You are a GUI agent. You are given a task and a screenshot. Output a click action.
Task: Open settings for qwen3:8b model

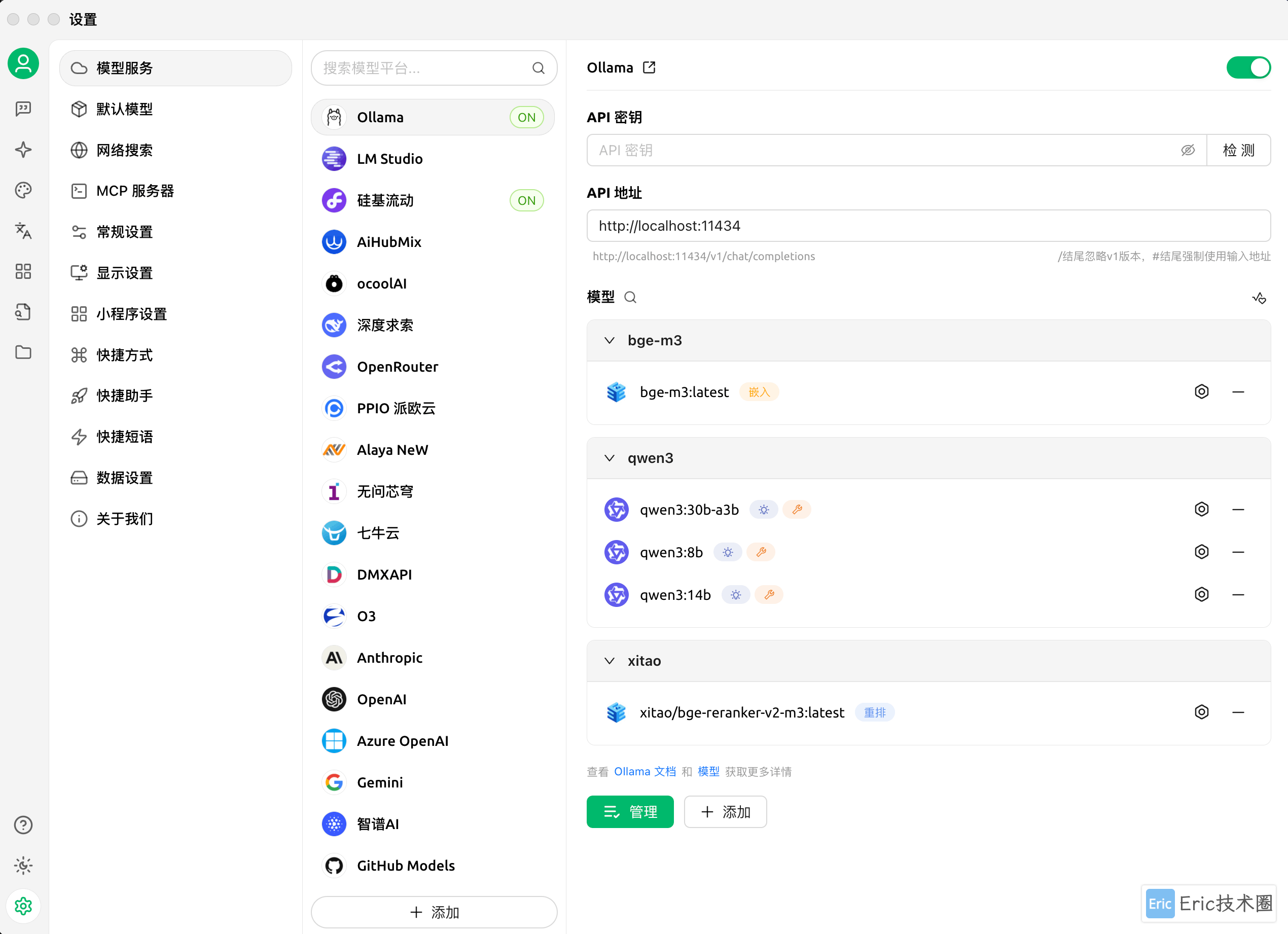(1202, 552)
